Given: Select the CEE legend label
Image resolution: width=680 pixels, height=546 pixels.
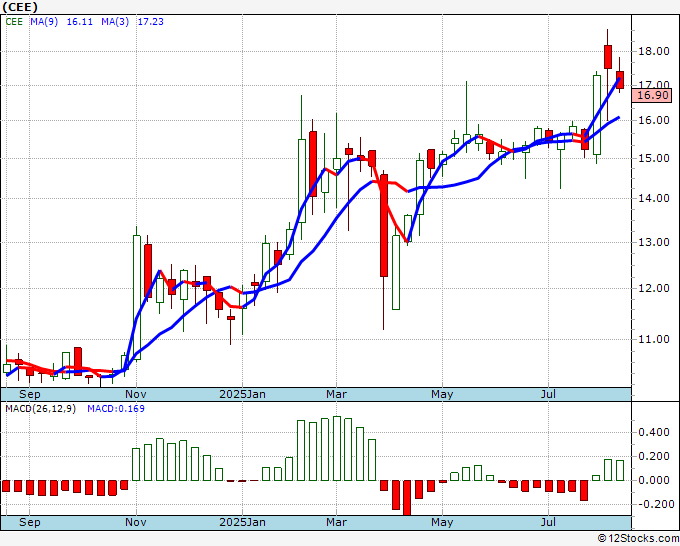Looking at the screenshot, I should pos(14,22).
